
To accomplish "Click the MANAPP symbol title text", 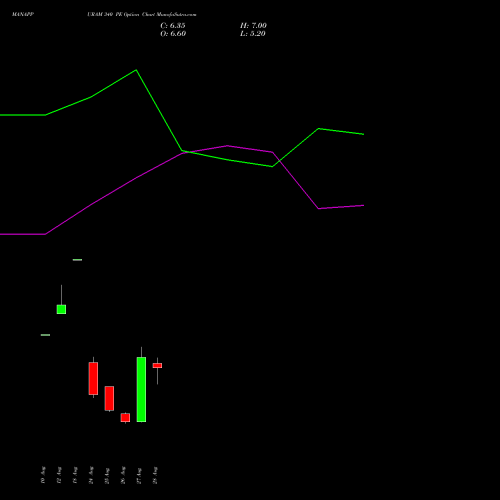I will click(23, 14).
